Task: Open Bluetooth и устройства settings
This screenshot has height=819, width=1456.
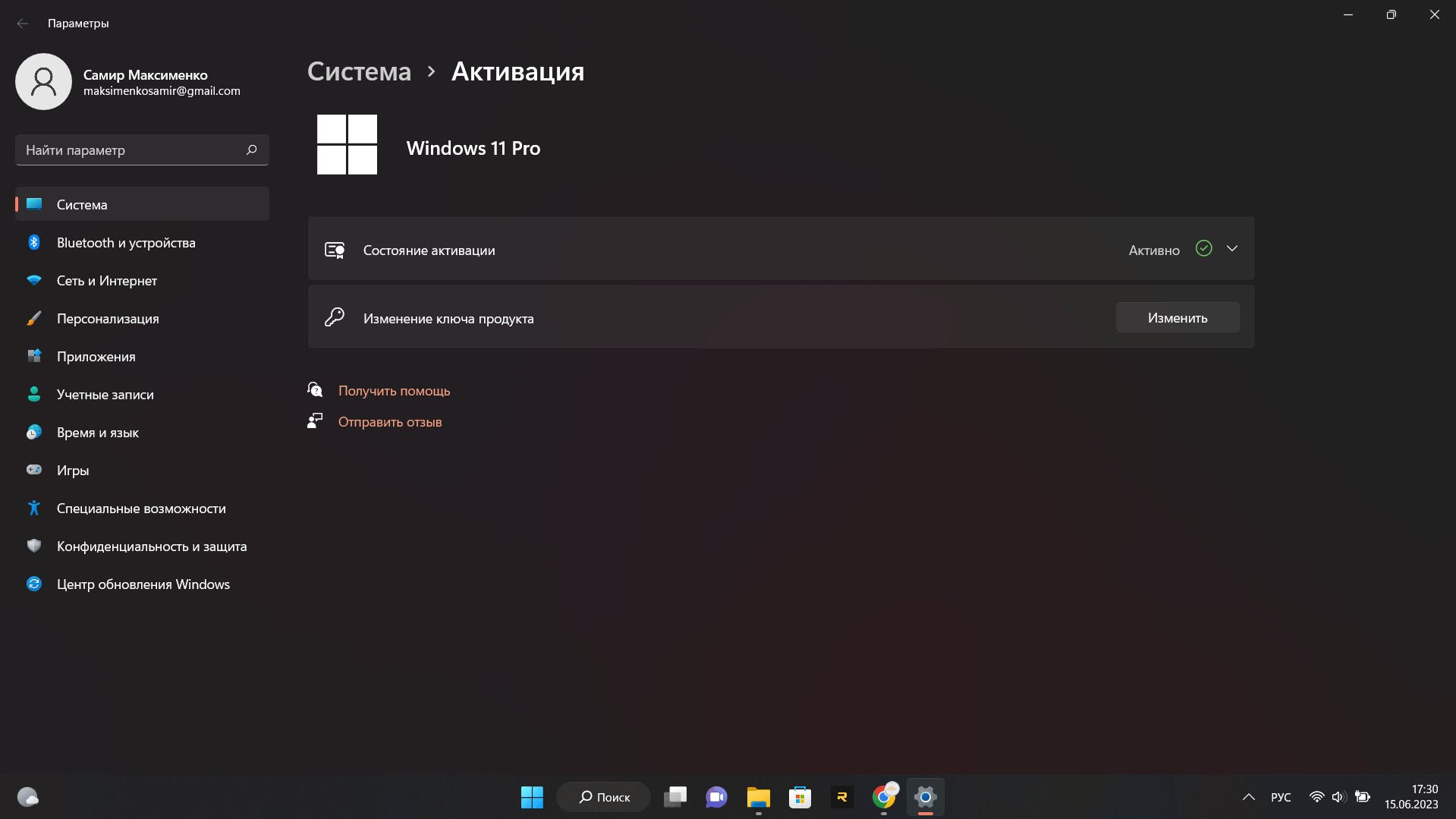Action: tap(142, 242)
